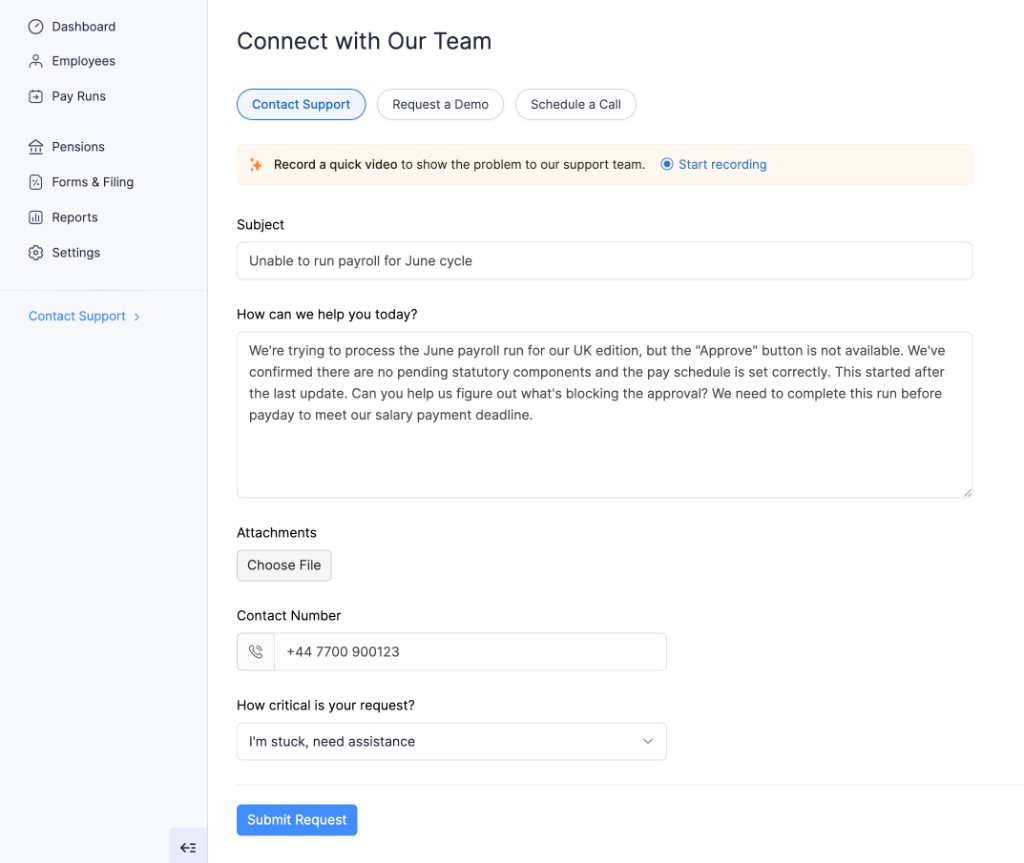Click the dropdown arrow on criticality field
Screen dimensions: 1024x863
click(648, 741)
